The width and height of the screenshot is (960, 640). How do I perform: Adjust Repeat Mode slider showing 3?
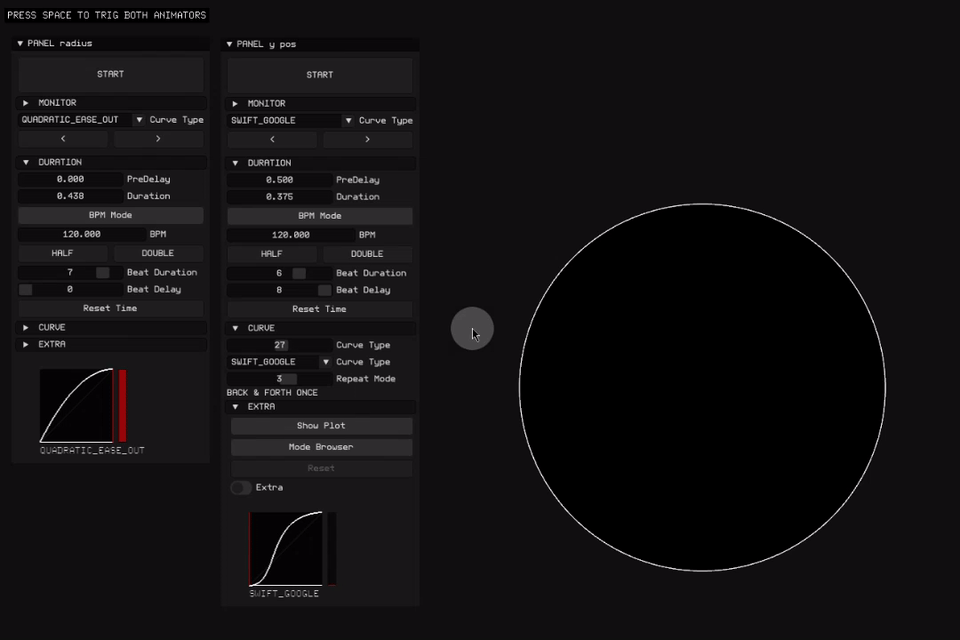point(280,378)
